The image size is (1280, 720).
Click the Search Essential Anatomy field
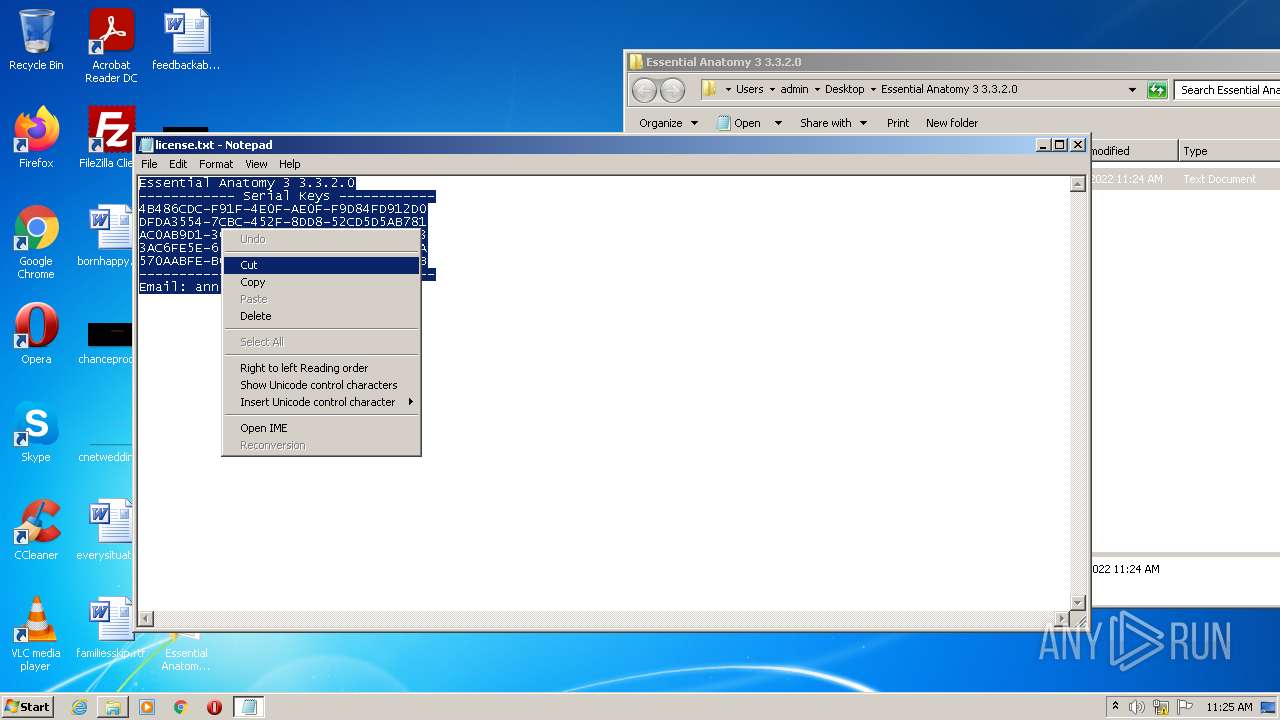coord(1227,90)
